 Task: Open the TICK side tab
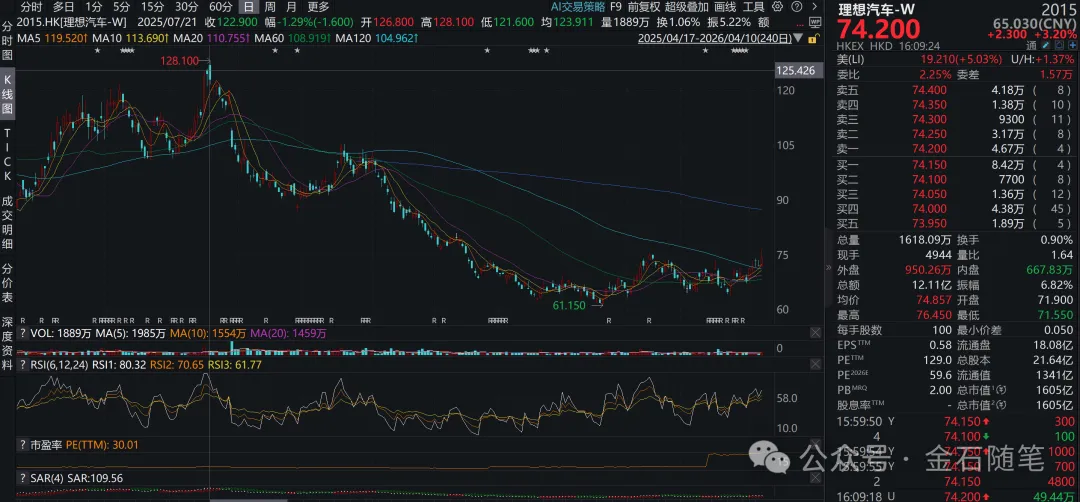8,154
